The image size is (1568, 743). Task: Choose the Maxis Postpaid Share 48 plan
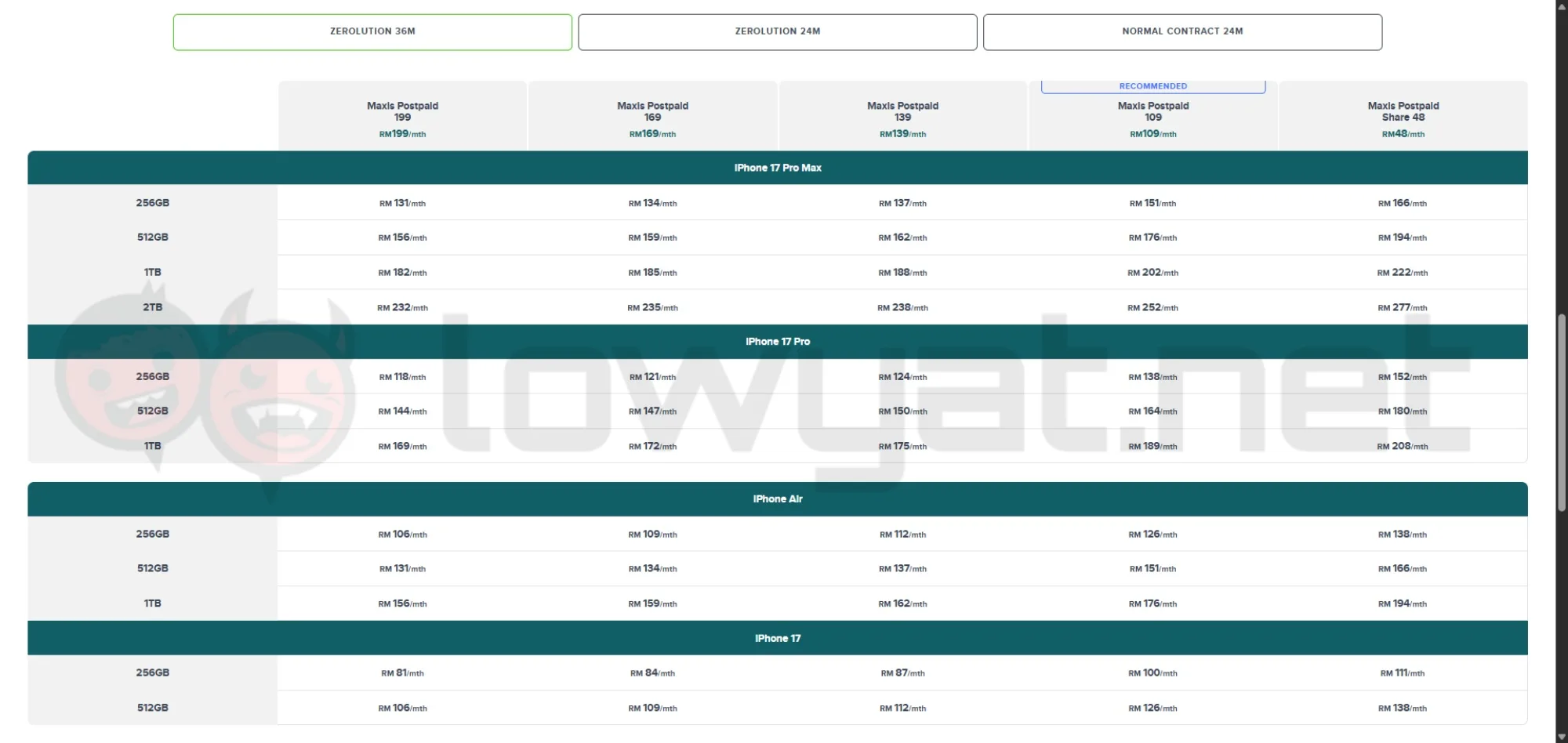point(1403,116)
